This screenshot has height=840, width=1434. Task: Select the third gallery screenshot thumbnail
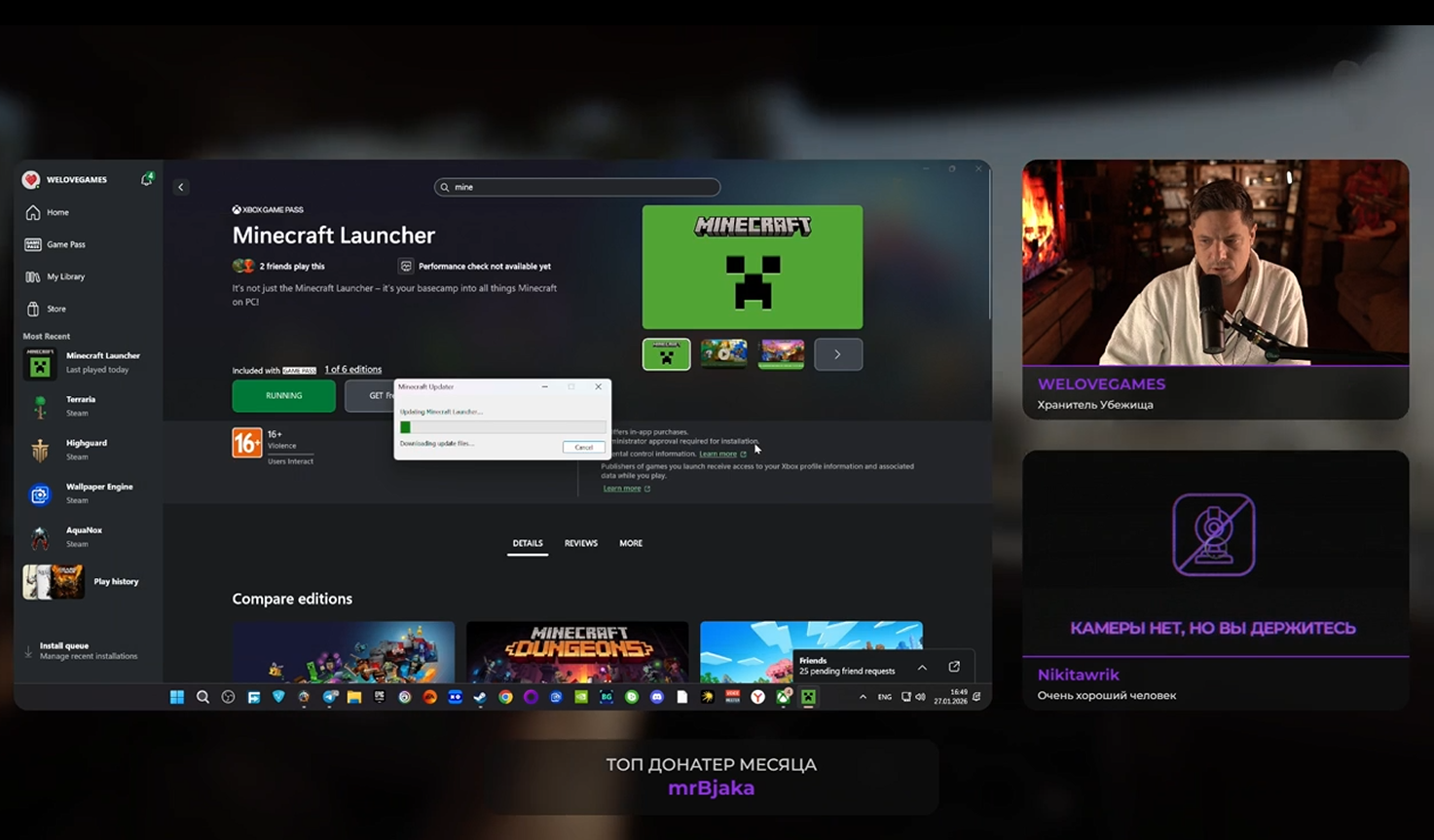pyautogui.click(x=781, y=354)
